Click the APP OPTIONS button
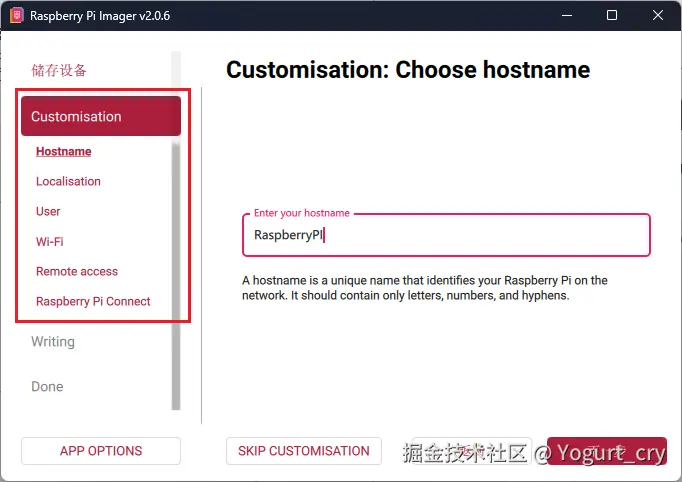 pyautogui.click(x=101, y=451)
